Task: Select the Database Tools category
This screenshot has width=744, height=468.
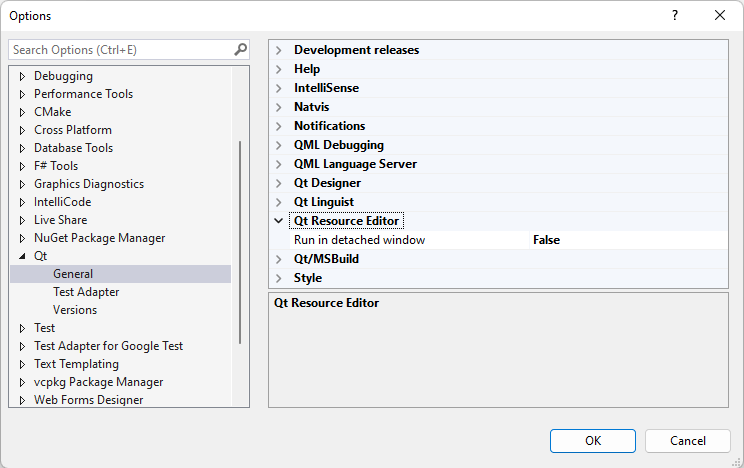Action: [x=73, y=148]
